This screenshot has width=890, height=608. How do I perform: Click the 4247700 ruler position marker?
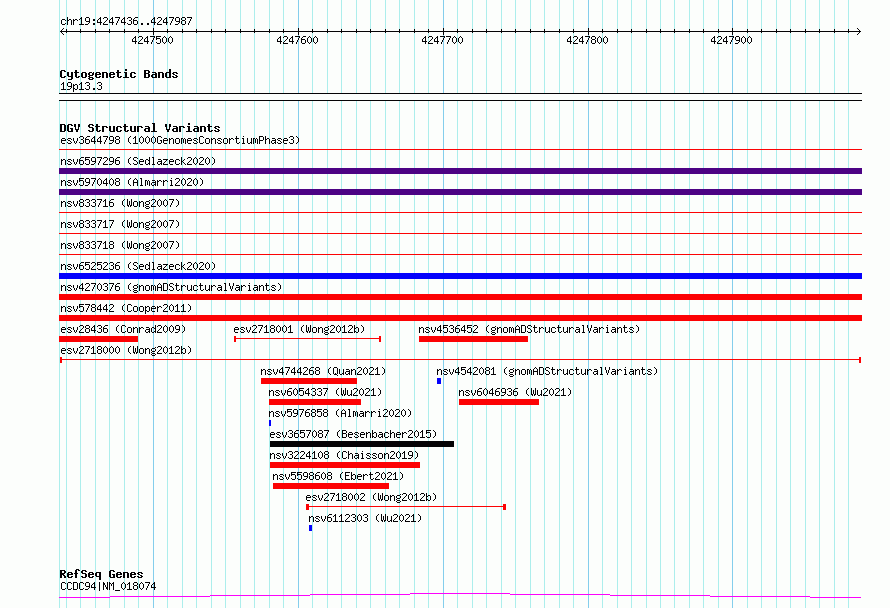442,40
